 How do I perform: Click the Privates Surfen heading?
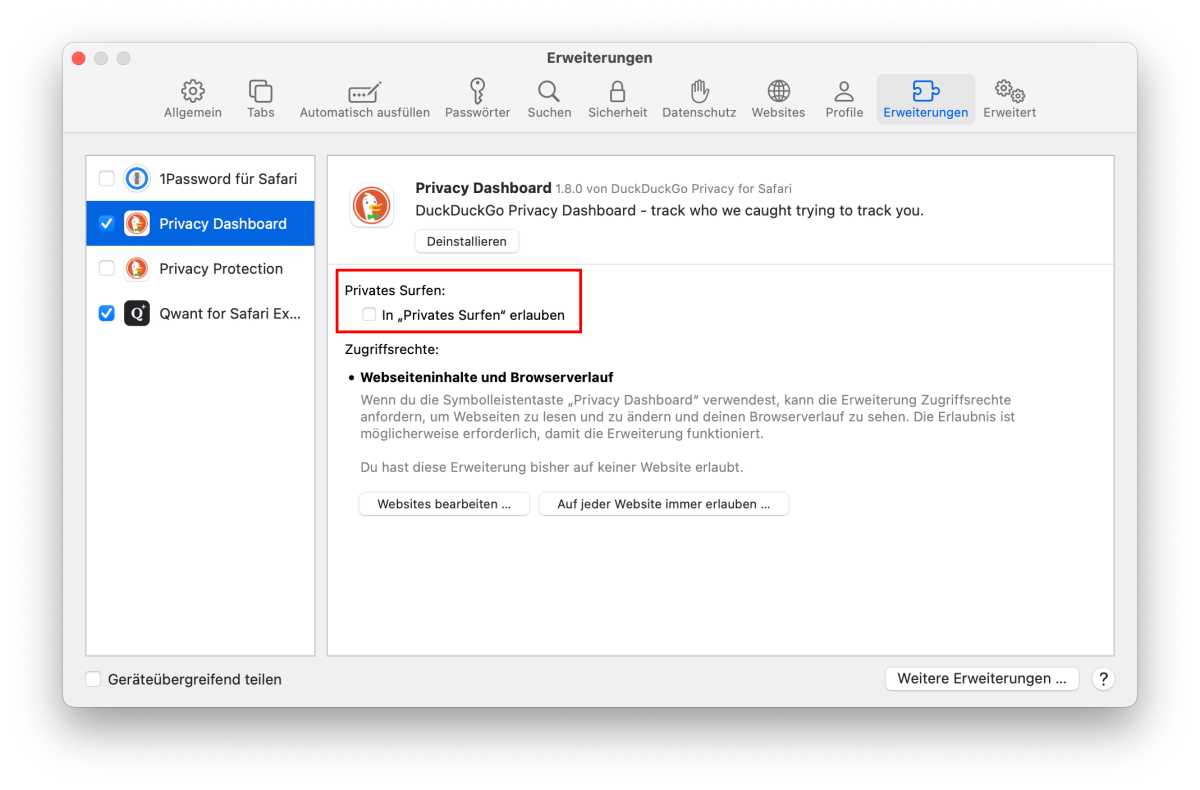(x=395, y=290)
